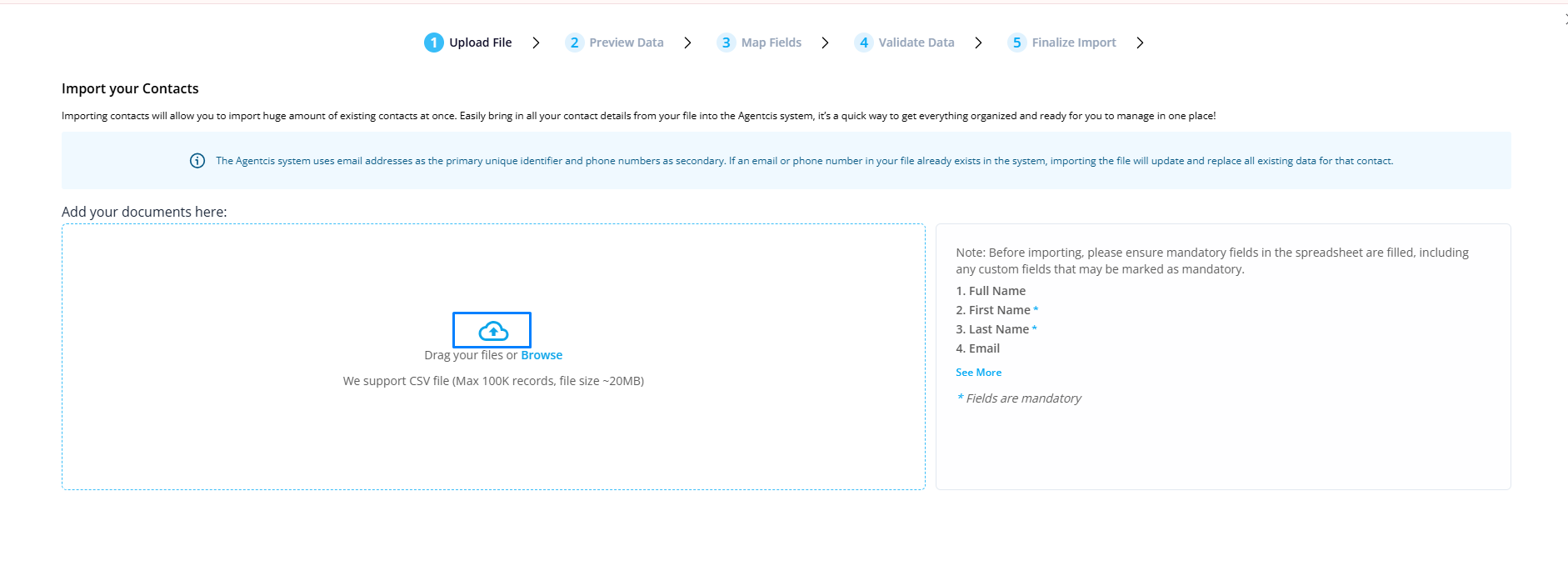This screenshot has width=1568, height=571.
Task: Click the 'Import your Contacts' heading
Action: [130, 88]
